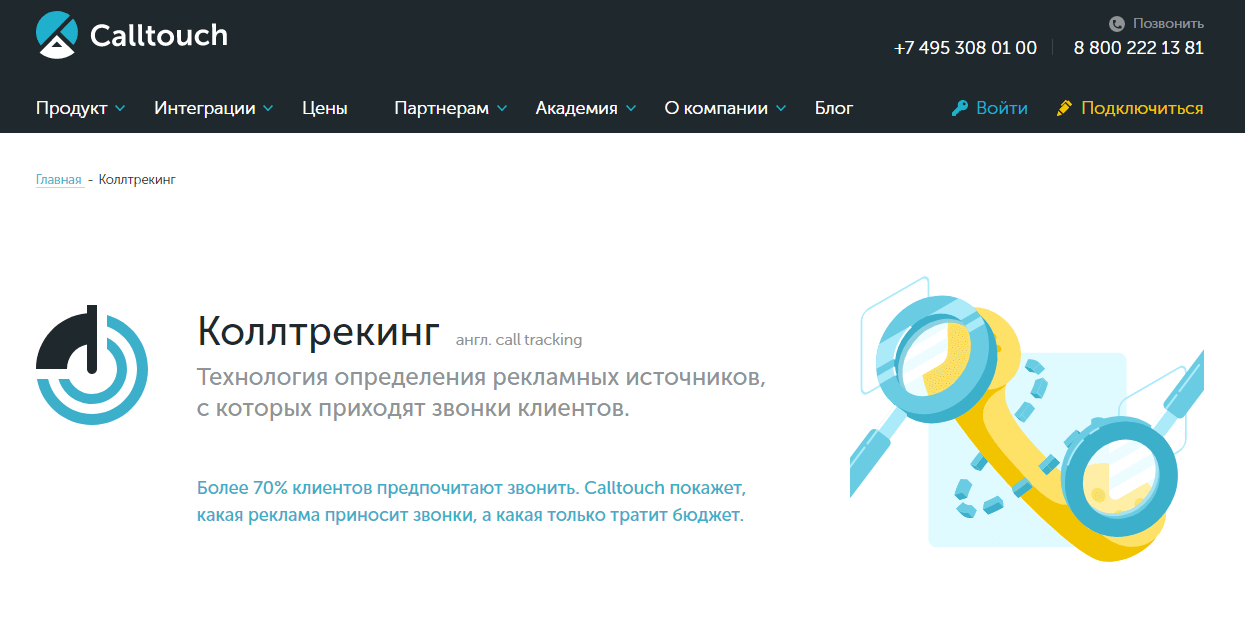Open the Академия menu

(x=577, y=108)
